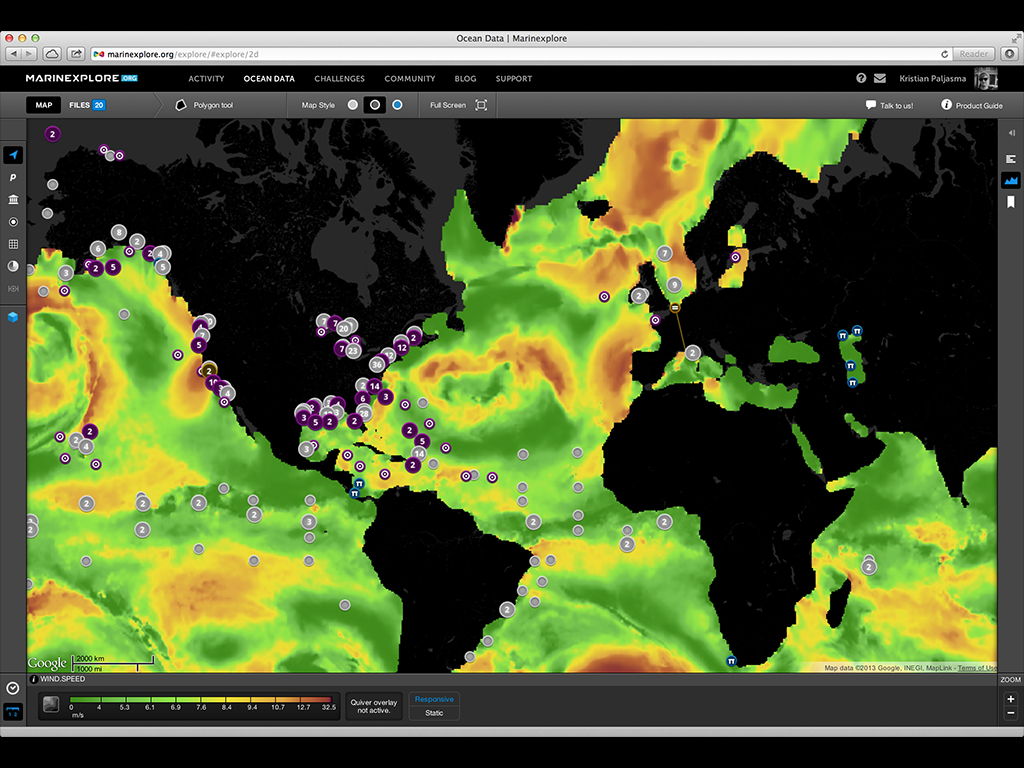Choose the blue map style option
Image resolution: width=1024 pixels, height=768 pixels.
click(x=397, y=105)
